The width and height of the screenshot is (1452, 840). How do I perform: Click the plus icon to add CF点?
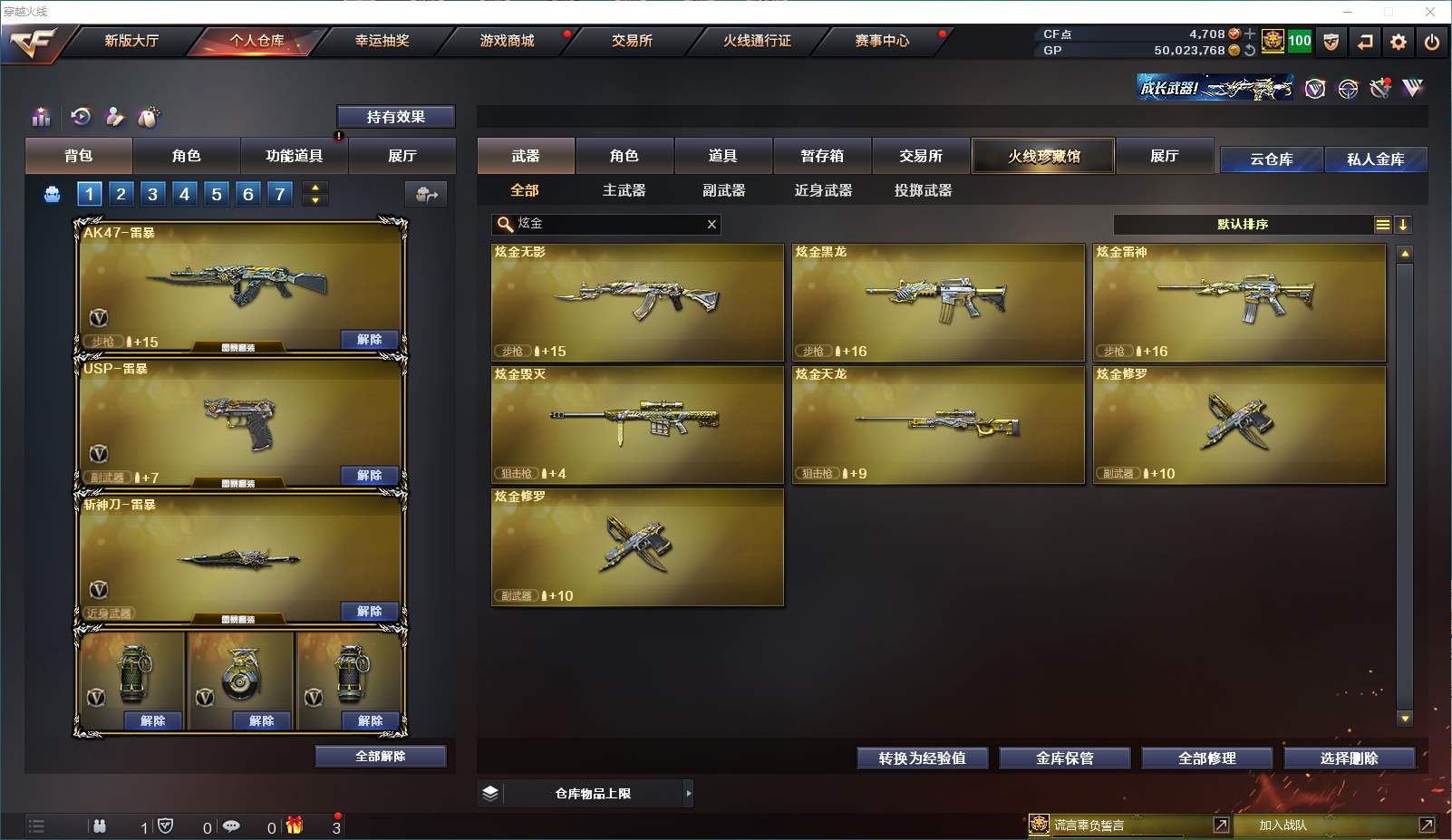1250,34
